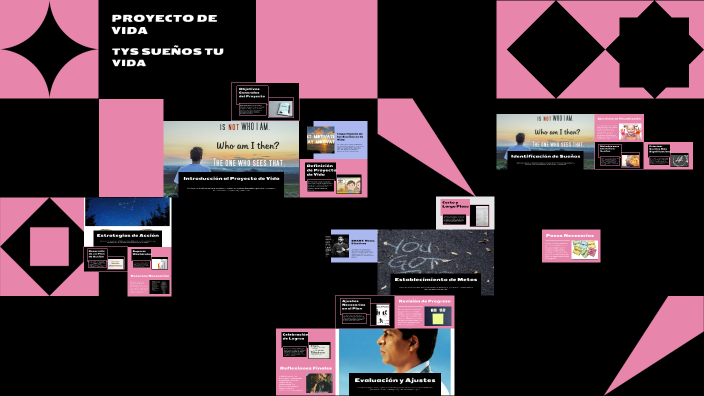The image size is (704, 396).
Task: Click the child with painted hands image
Action: pyautogui.click(x=630, y=132)
